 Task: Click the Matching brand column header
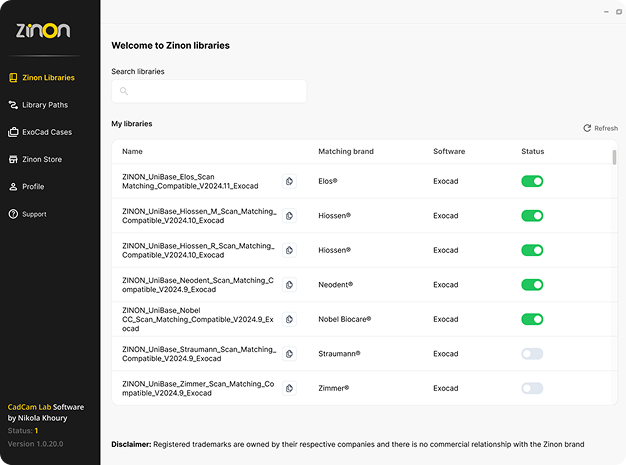(x=346, y=151)
